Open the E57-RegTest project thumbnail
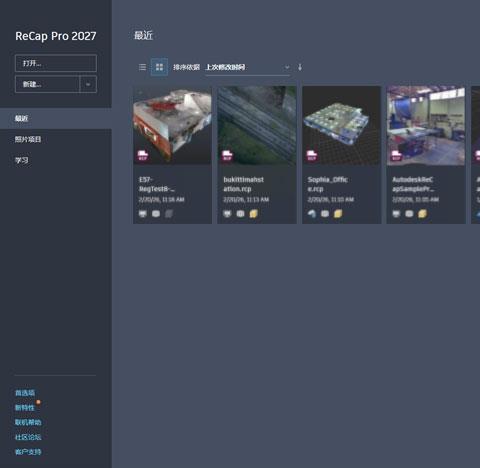 (x=172, y=125)
